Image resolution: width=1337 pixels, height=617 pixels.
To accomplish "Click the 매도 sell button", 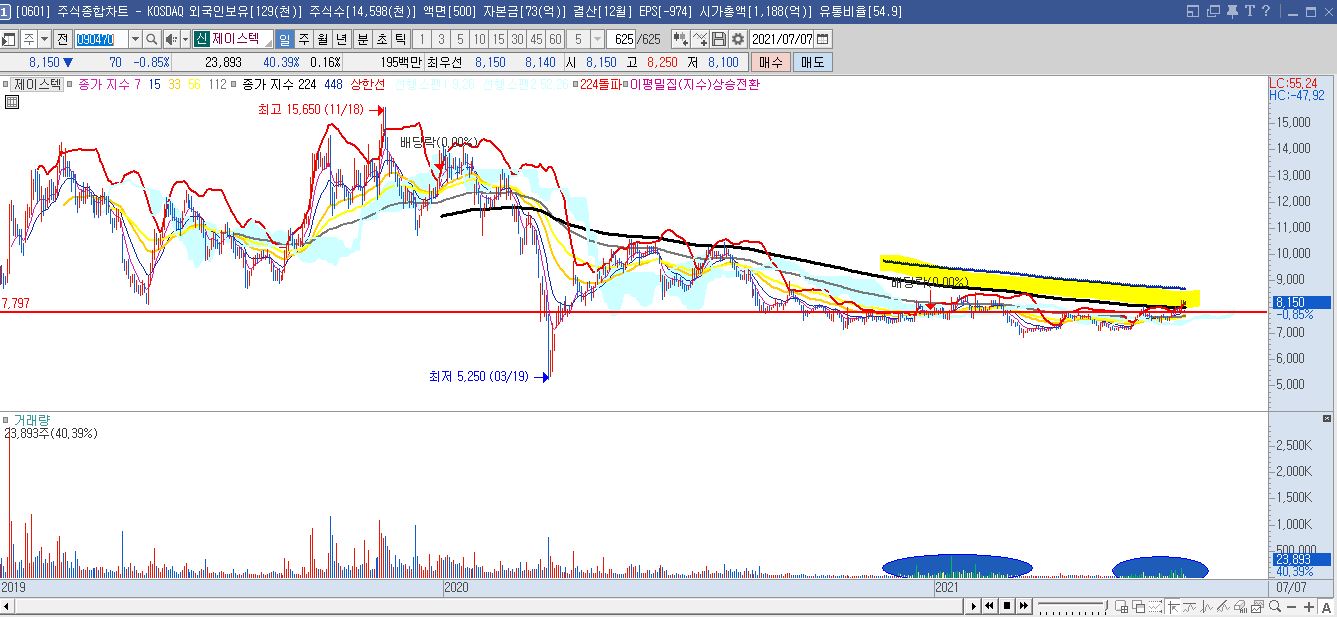I will coord(812,62).
